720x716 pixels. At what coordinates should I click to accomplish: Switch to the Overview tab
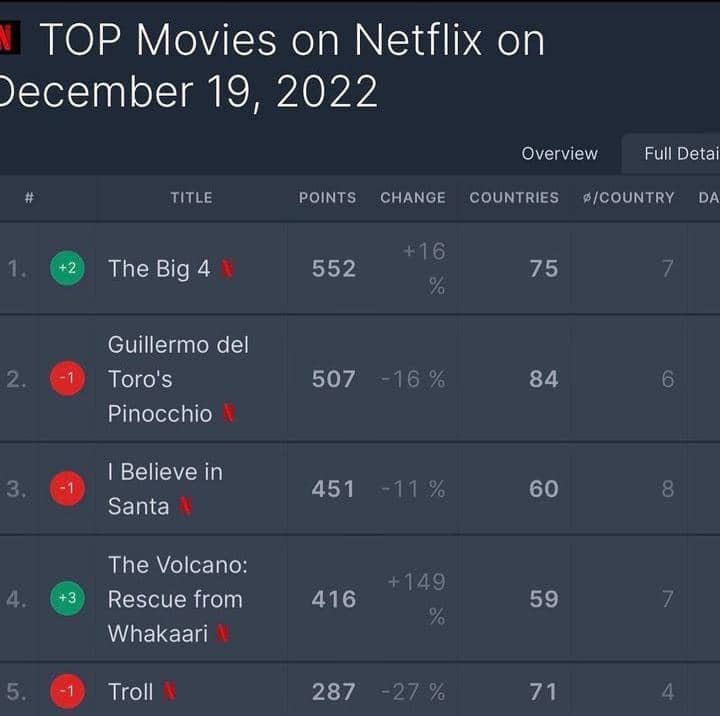pos(559,154)
